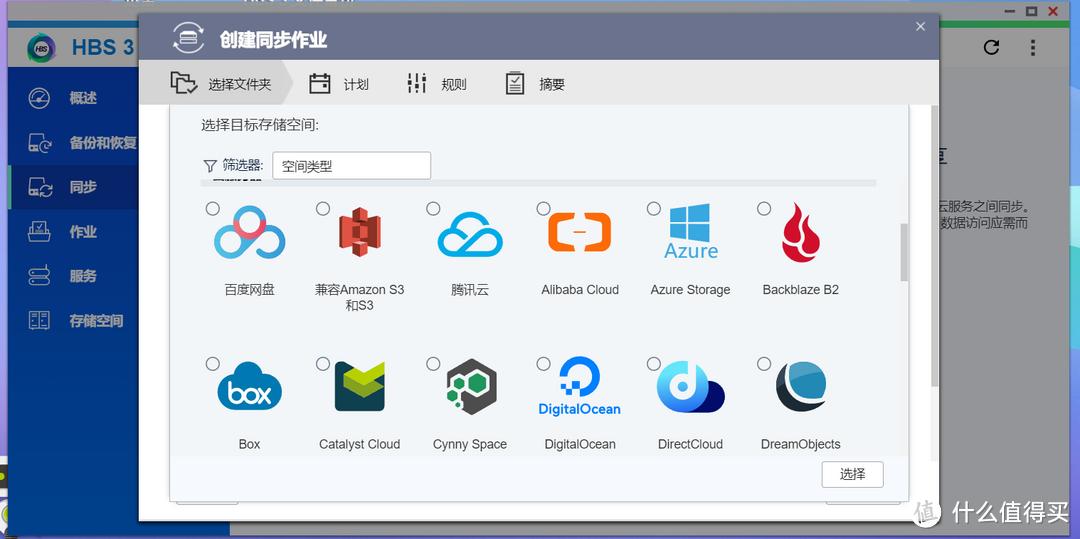Go to the Plan (计划) wizard step
Viewport: 1080px width, 539px height.
(339, 84)
